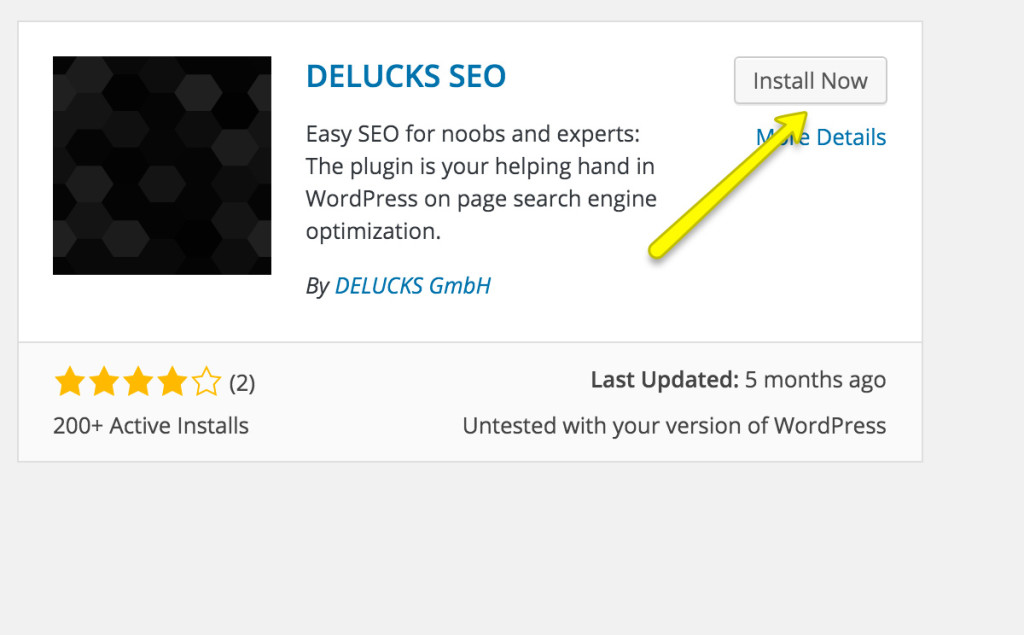Open the More Details link
Image resolution: width=1024 pixels, height=635 pixels.
click(x=821, y=137)
